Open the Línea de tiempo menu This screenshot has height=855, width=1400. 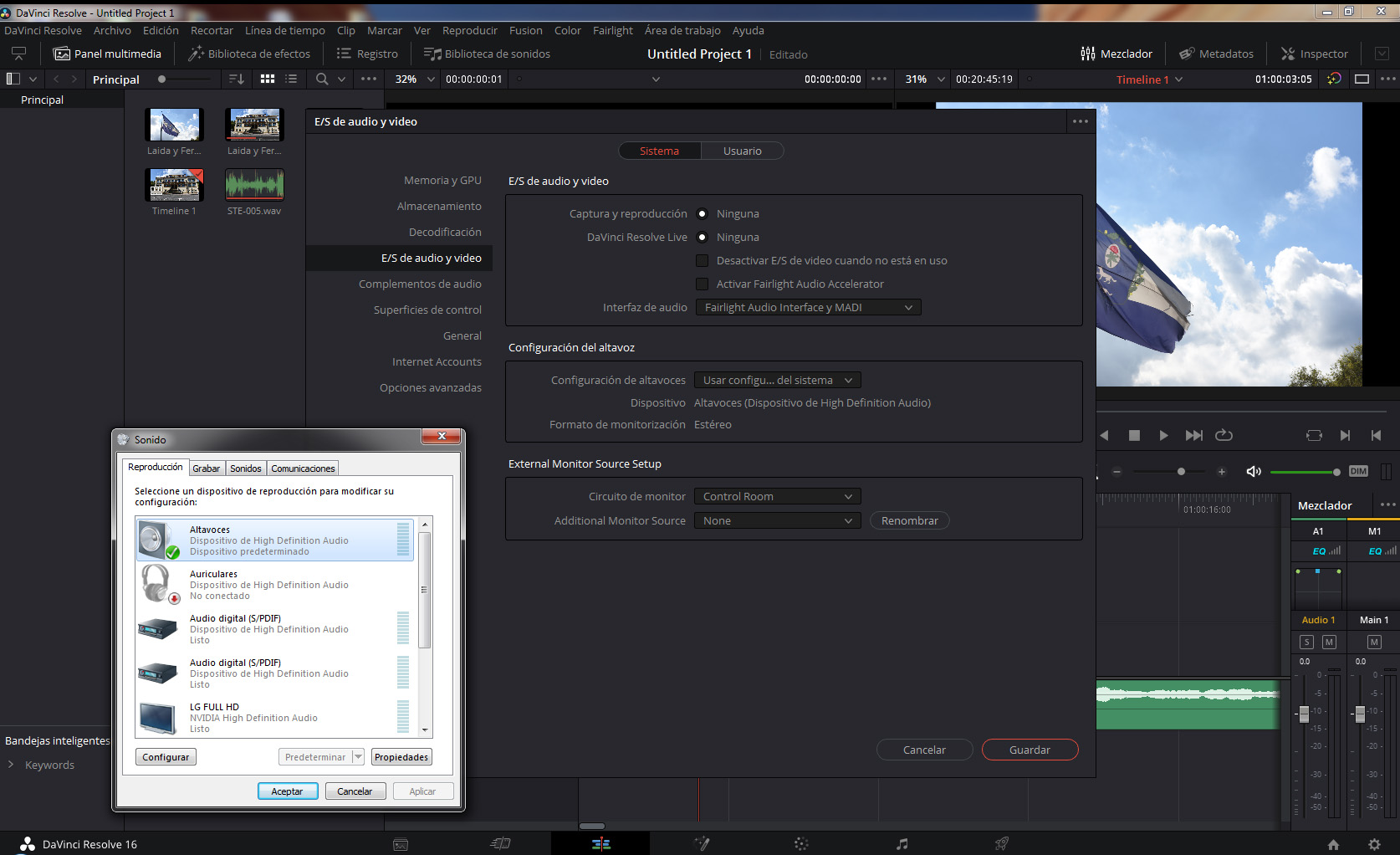pyautogui.click(x=285, y=31)
